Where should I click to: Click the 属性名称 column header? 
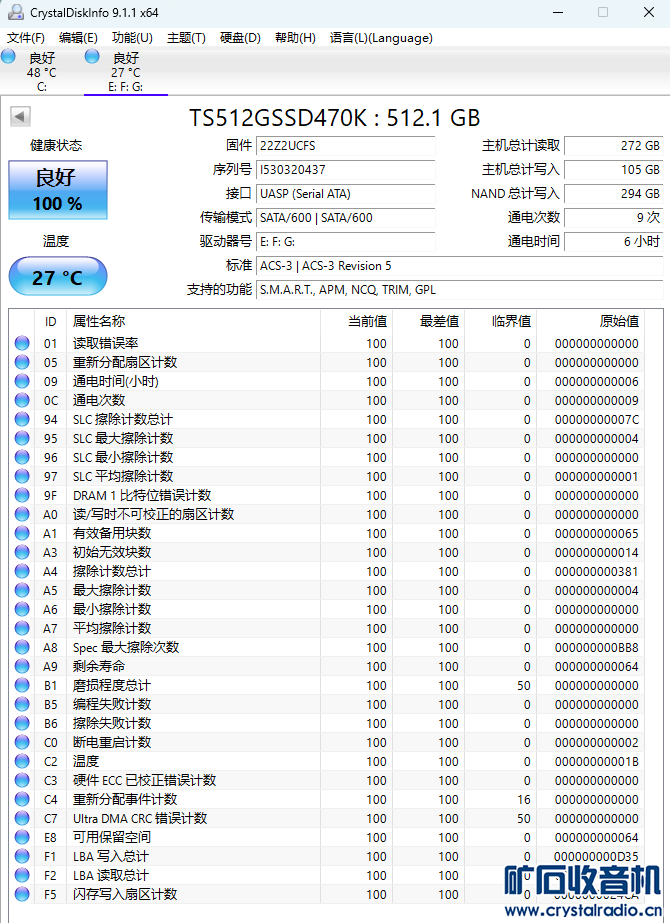(193, 321)
